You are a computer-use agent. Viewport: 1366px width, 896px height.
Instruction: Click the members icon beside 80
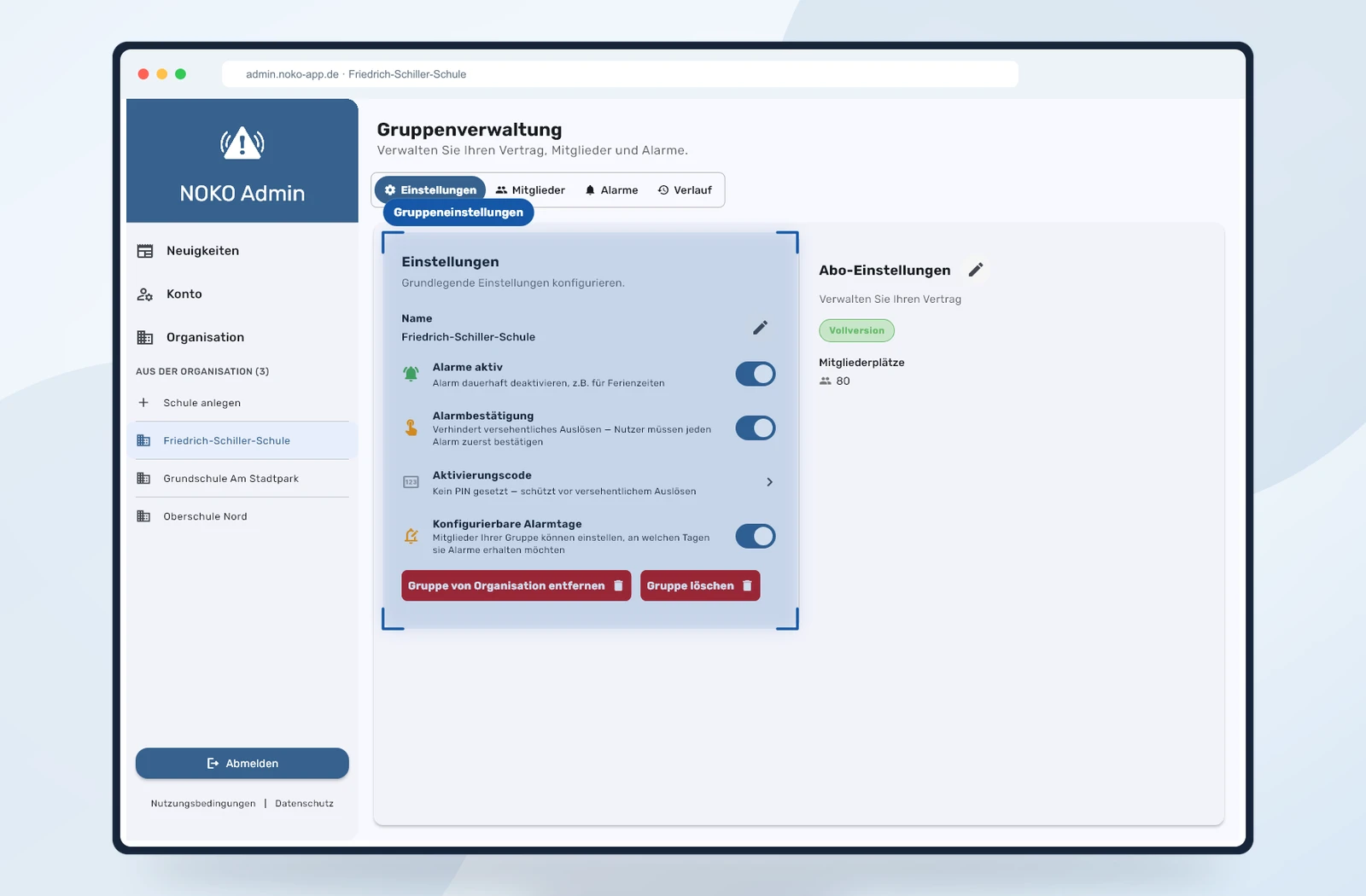[825, 381]
